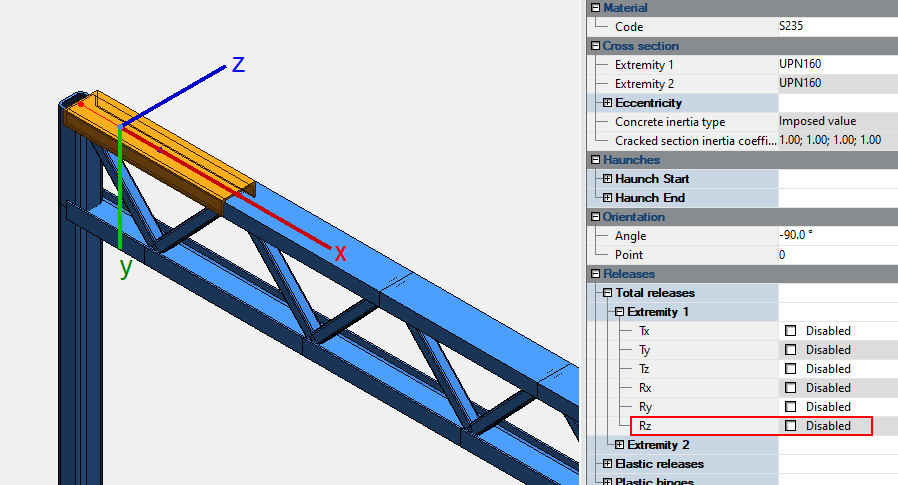
Task: Collapse the Material section header
Action: pos(595,8)
